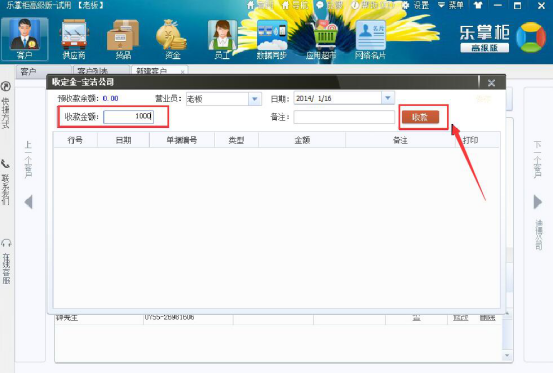
Task: Go to next customer with right arrow
Action: [538, 202]
